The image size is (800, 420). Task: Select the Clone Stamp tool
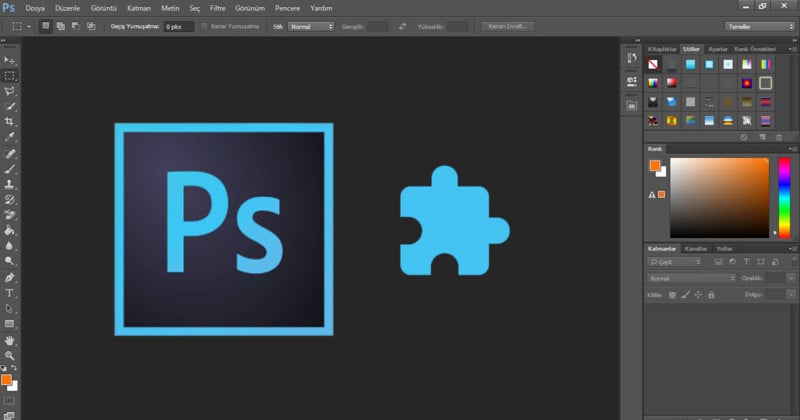(x=9, y=184)
